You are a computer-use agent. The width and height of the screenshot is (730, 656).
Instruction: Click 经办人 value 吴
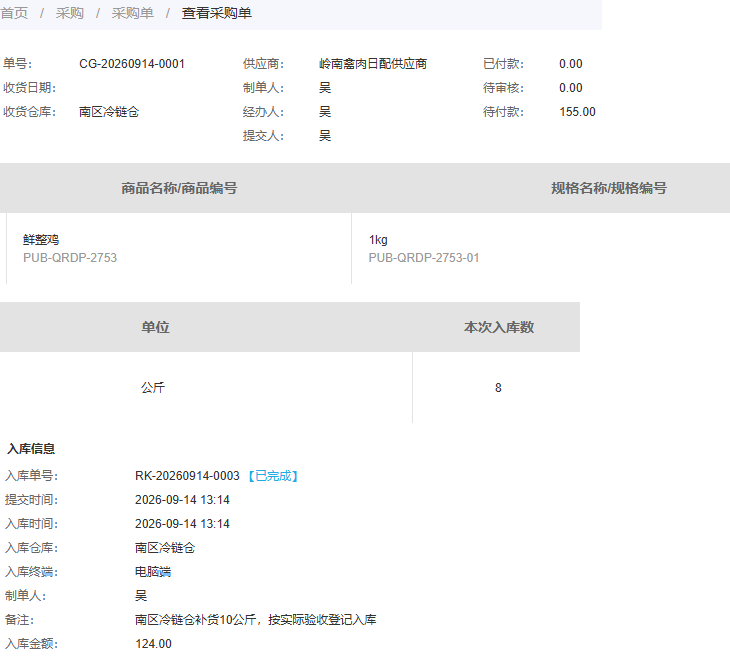pyautogui.click(x=324, y=112)
